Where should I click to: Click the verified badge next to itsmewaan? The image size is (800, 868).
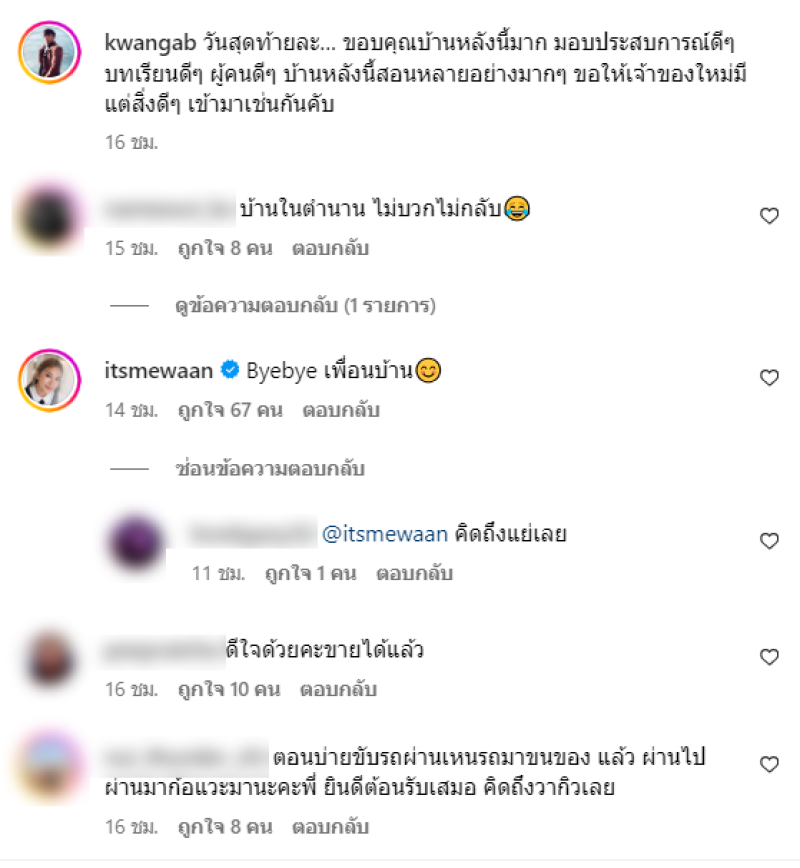(x=230, y=369)
